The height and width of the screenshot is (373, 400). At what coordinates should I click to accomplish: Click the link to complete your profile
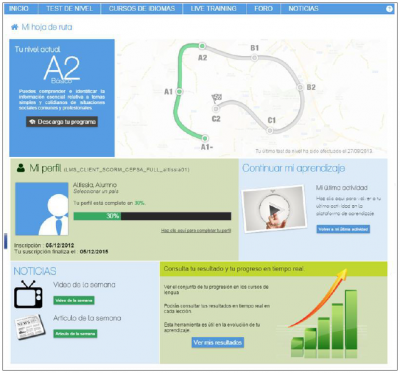[196, 230]
